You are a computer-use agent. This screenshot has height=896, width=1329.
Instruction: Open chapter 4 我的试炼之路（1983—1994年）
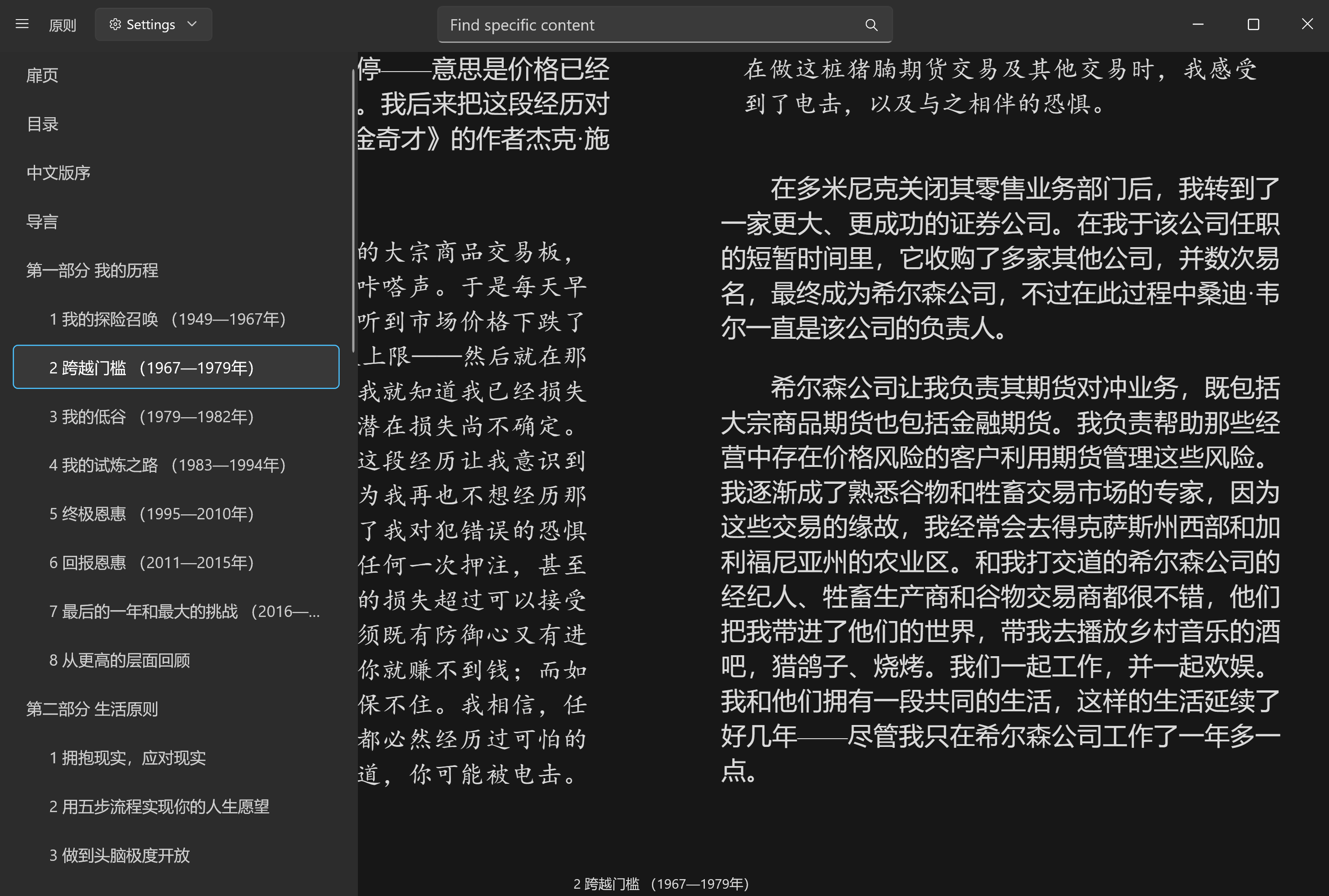[x=176, y=465]
